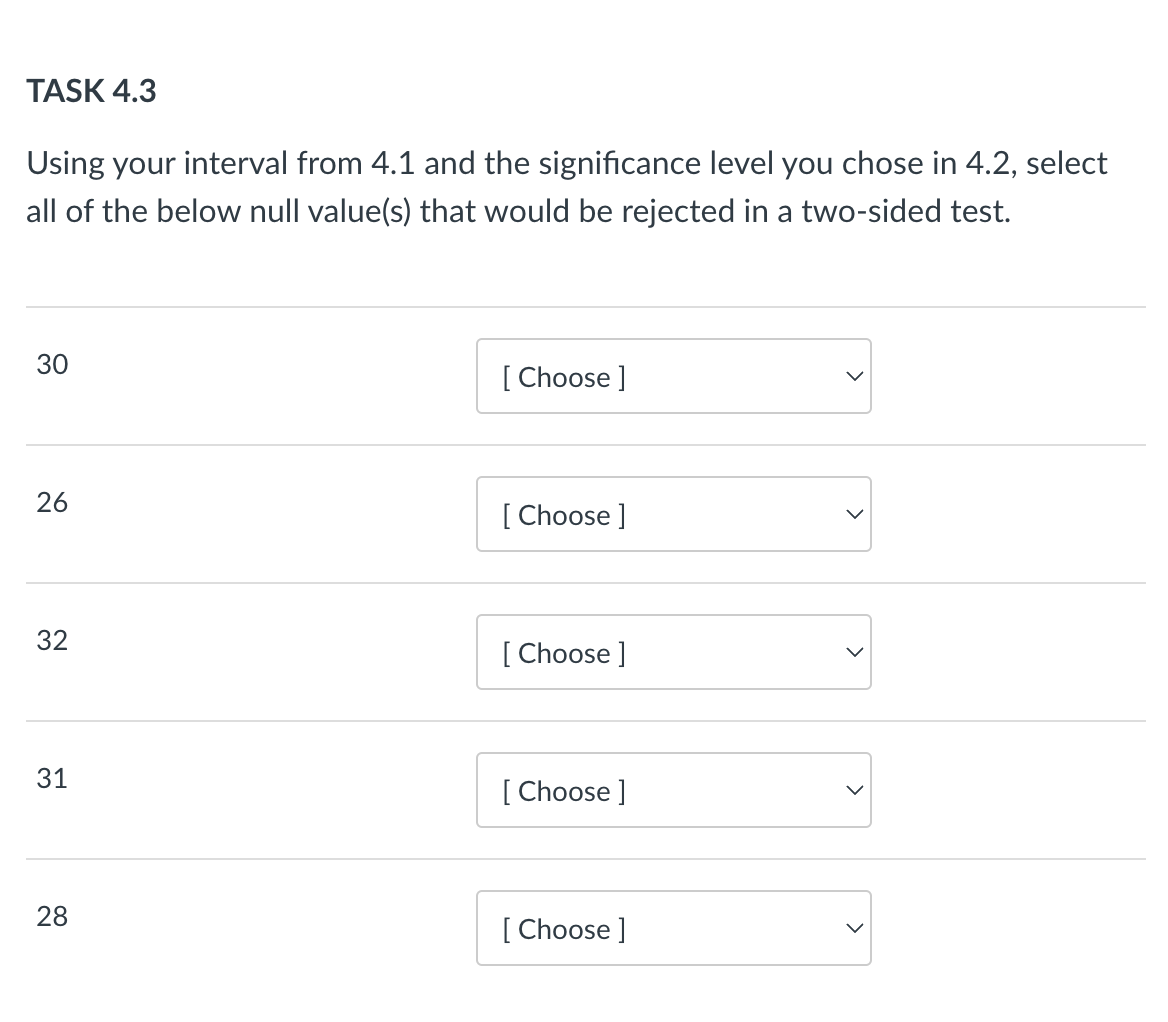Open the dropdown next to 31
Image resolution: width=1168 pixels, height=1022 pixels.
[x=674, y=790]
